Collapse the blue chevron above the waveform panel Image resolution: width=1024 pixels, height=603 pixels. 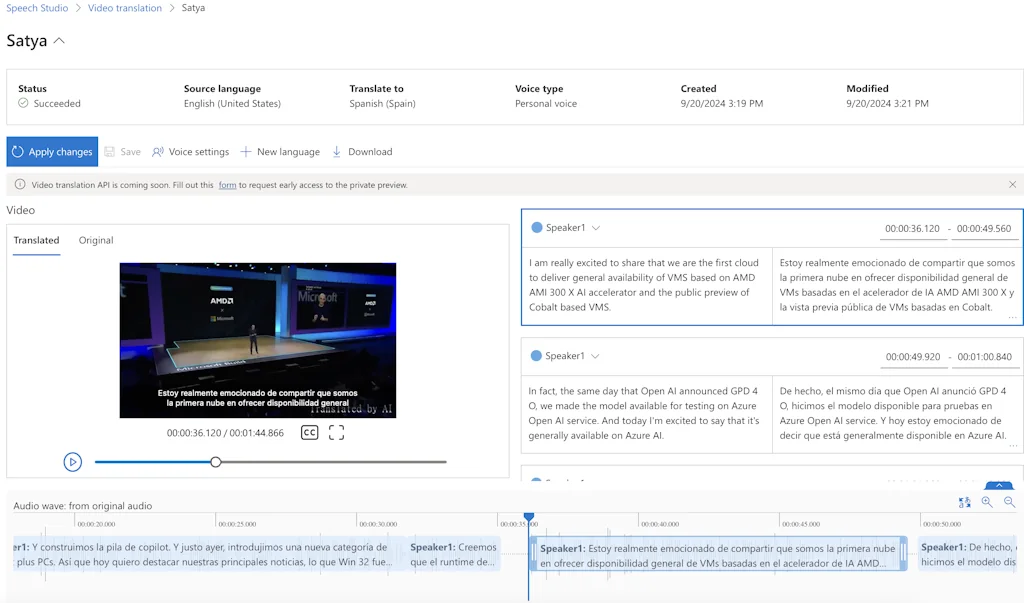coord(998,484)
